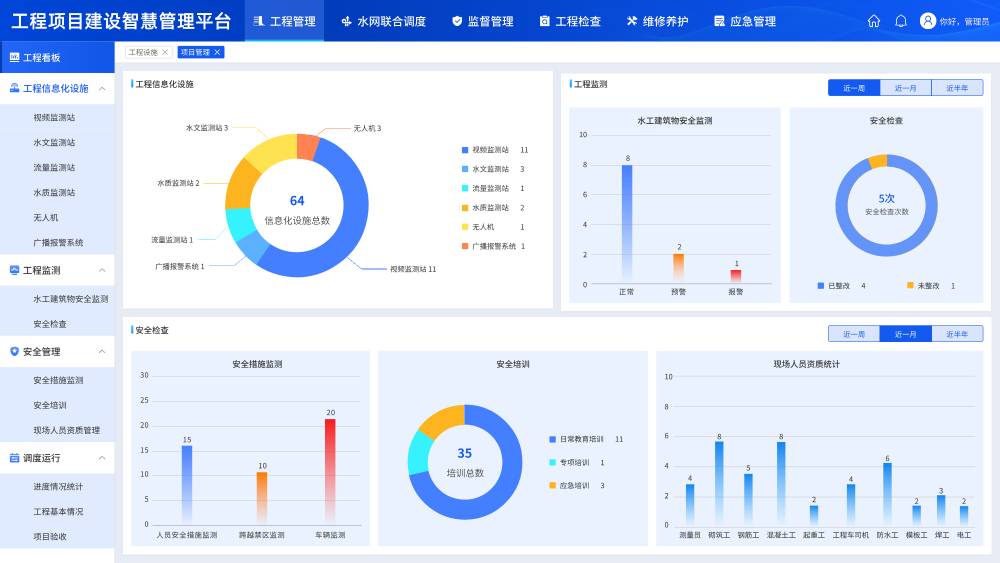This screenshot has height=563, width=1000.
Task: Open notifications bell icon
Action: coord(901,21)
